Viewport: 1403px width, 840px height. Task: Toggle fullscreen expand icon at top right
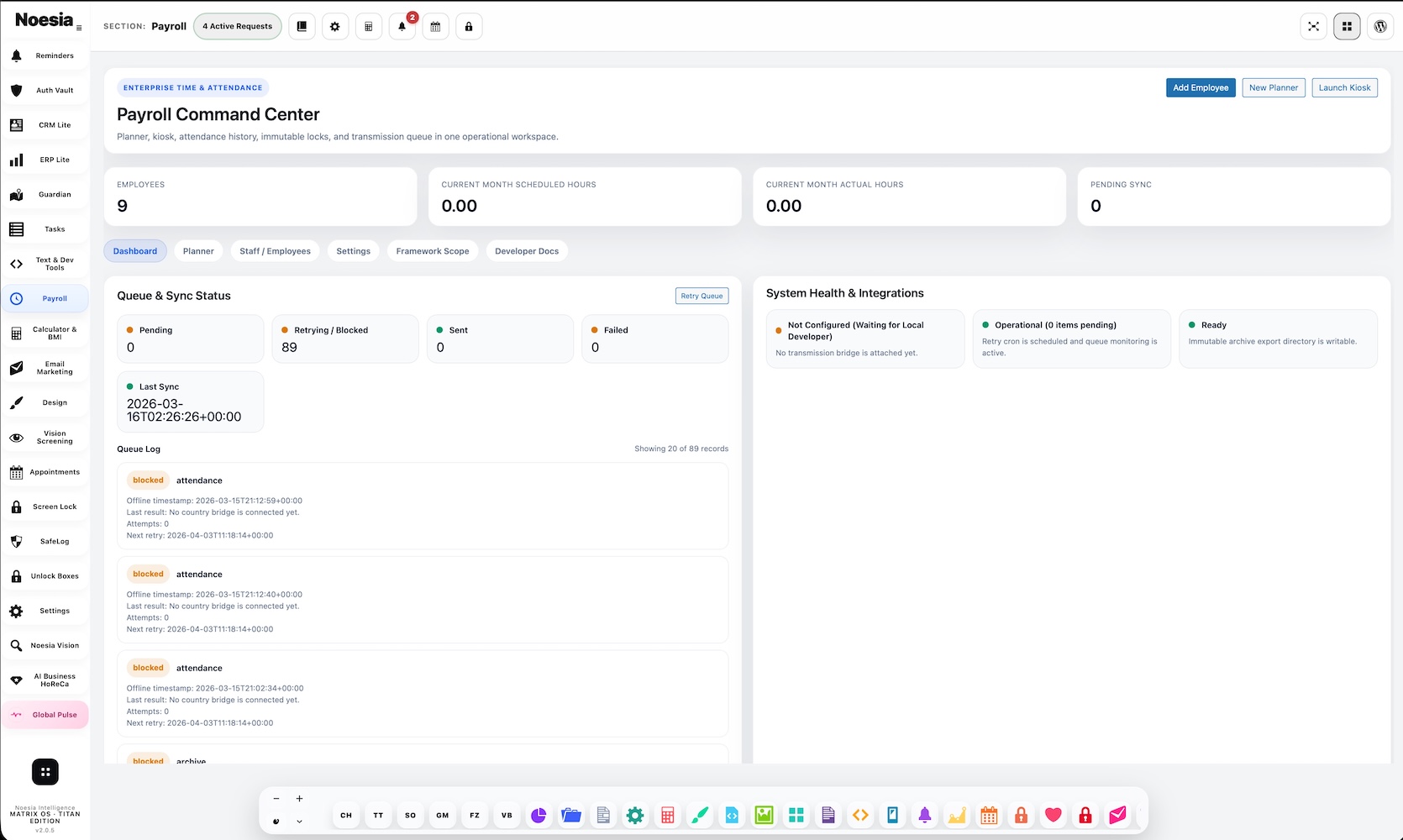[x=1313, y=26]
